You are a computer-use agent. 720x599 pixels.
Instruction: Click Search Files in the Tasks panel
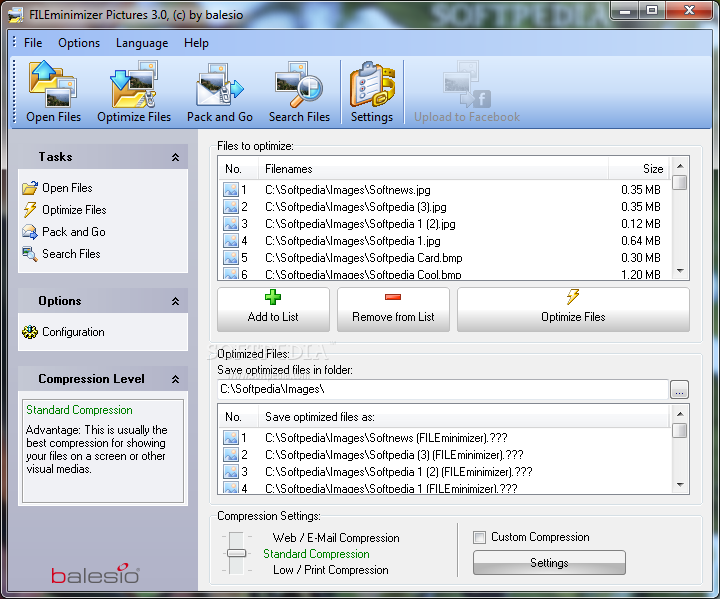(61, 254)
